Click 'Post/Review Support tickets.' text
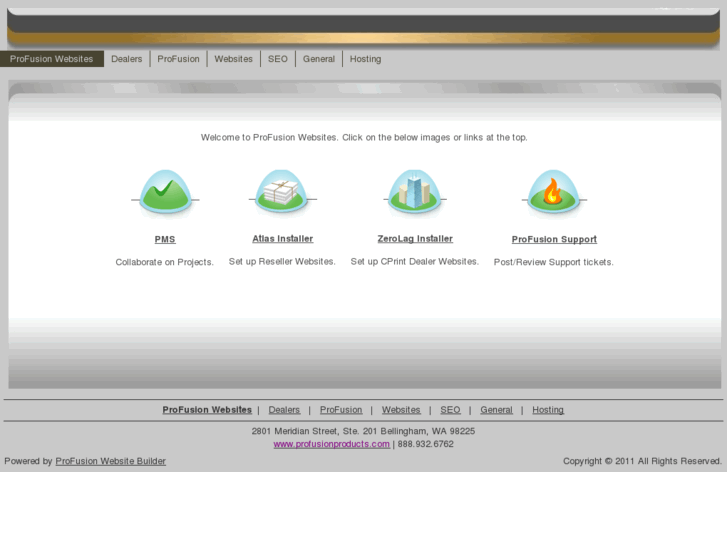This screenshot has height=545, width=727. pyautogui.click(x=554, y=262)
